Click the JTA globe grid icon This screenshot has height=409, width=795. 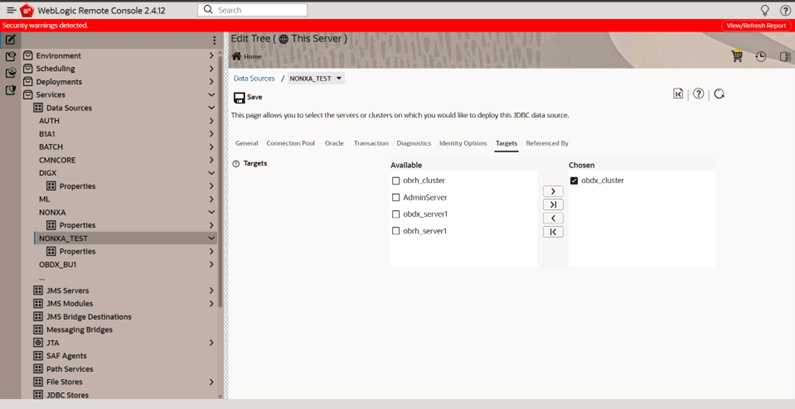click(38, 343)
